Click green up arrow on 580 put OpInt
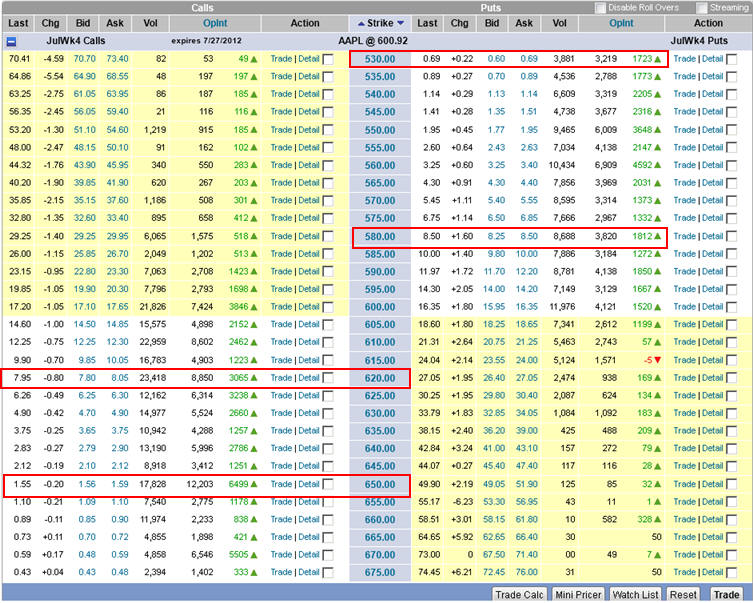Screen dimensions: 753x603 [x=657, y=237]
